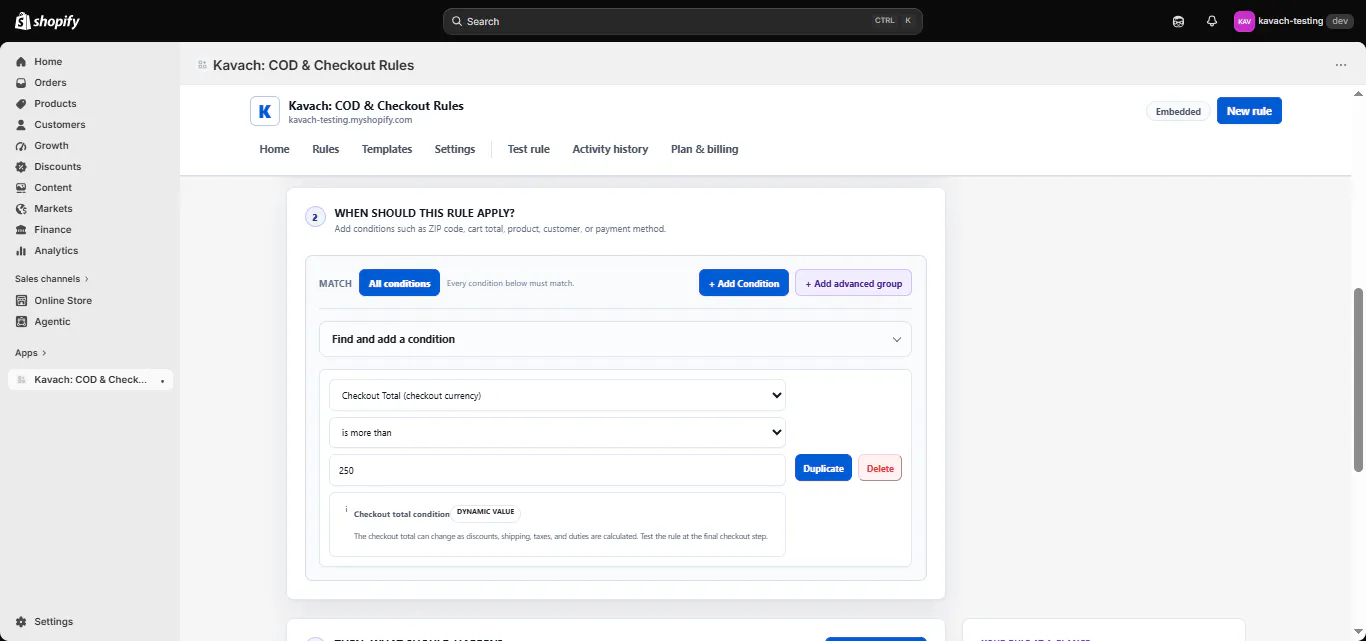This screenshot has height=641, width=1366.
Task: Click the pin dot beside Kavach app entry
Action: pos(162,381)
